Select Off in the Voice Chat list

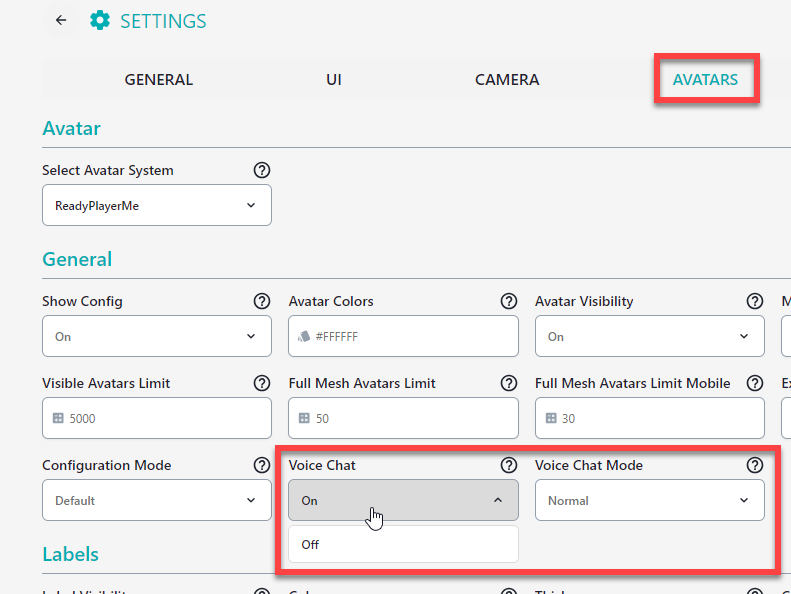click(x=403, y=544)
